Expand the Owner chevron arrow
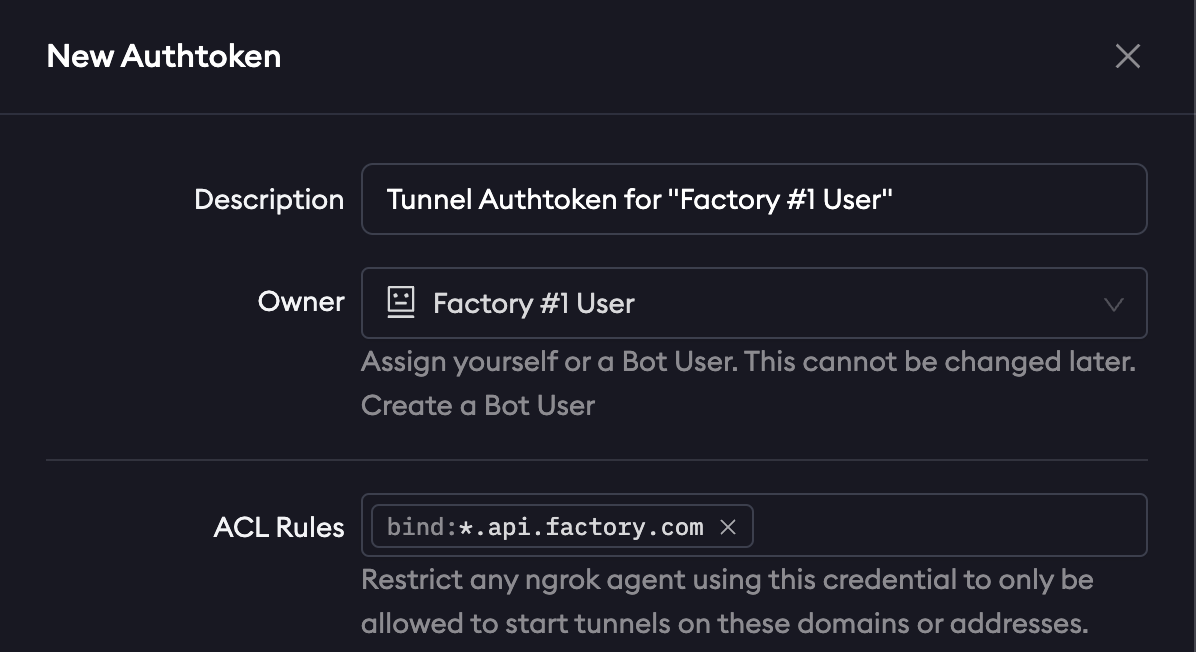 click(1113, 304)
